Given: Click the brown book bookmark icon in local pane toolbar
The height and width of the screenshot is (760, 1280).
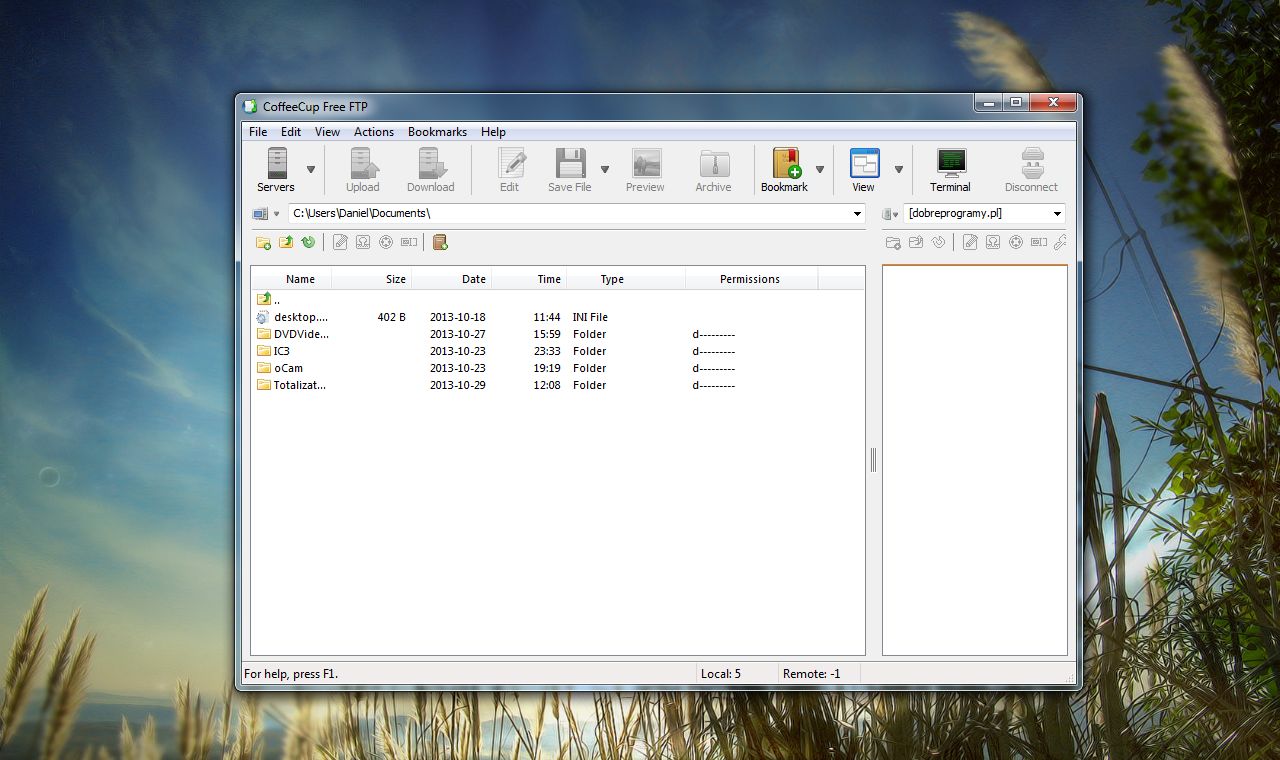Looking at the screenshot, I should (440, 242).
